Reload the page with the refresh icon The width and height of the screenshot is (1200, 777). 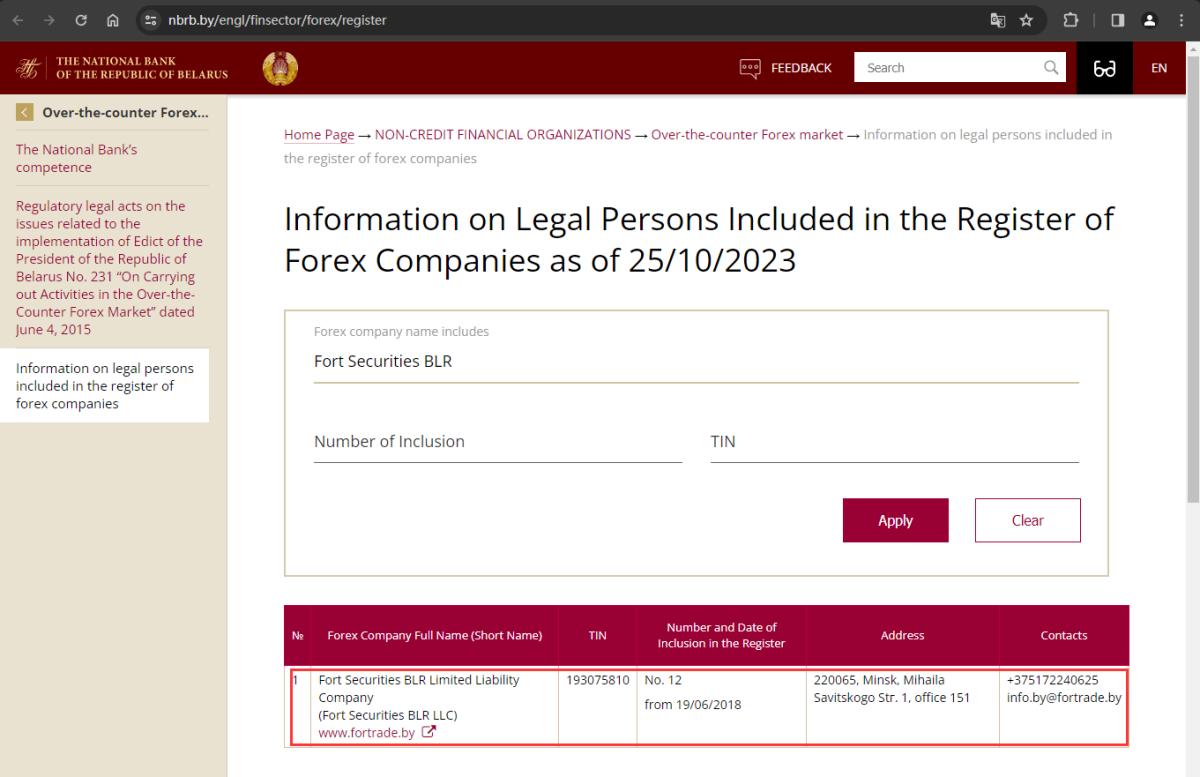(x=80, y=19)
